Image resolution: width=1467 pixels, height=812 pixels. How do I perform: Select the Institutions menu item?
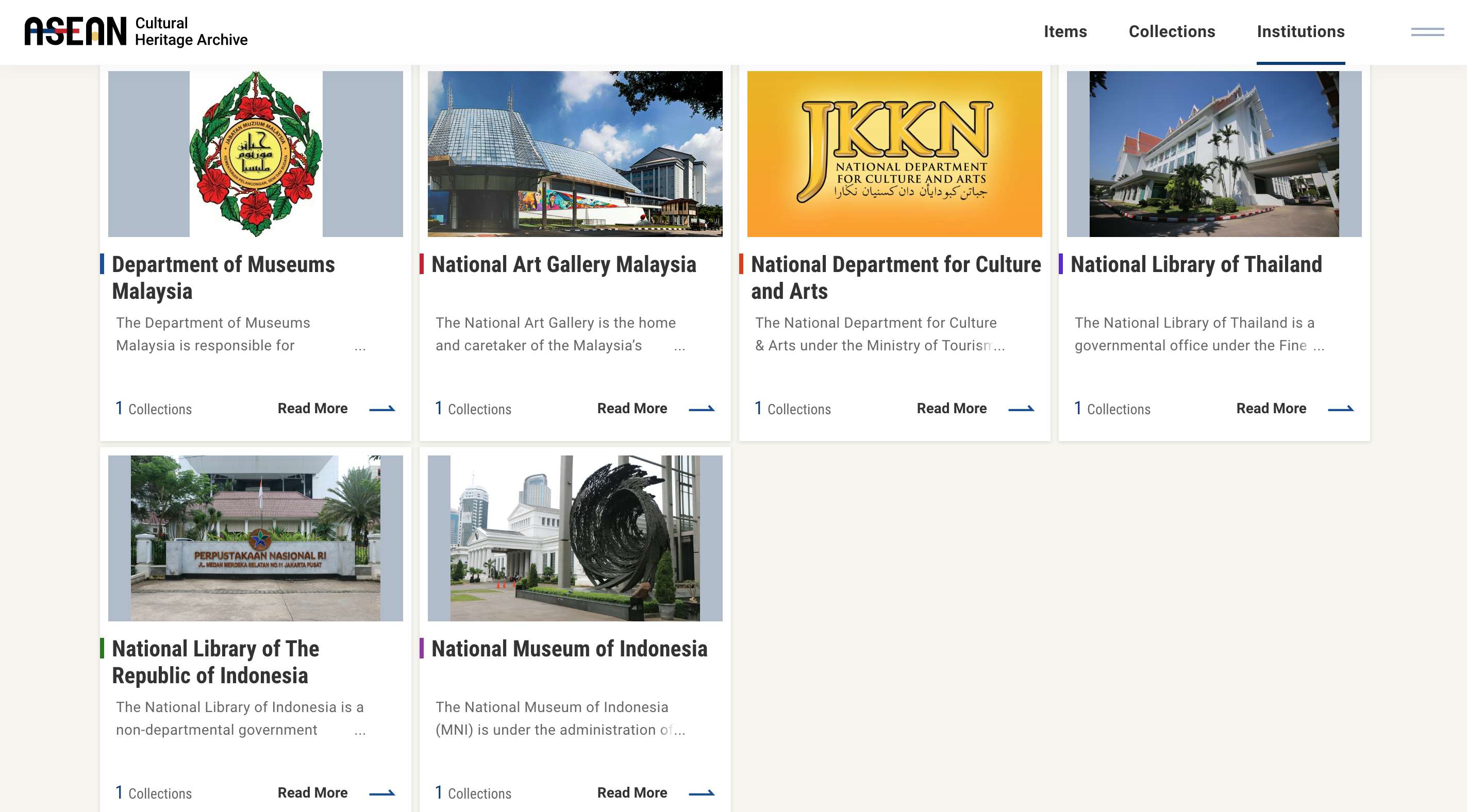1300,31
